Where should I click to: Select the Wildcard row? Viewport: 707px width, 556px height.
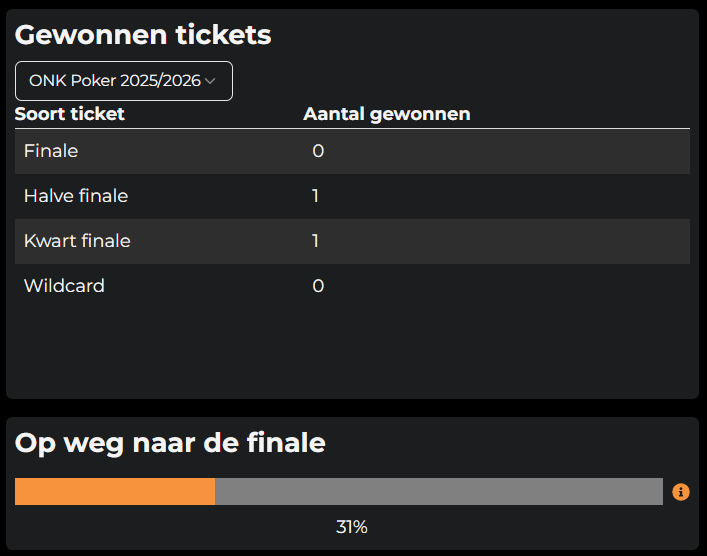pos(352,286)
